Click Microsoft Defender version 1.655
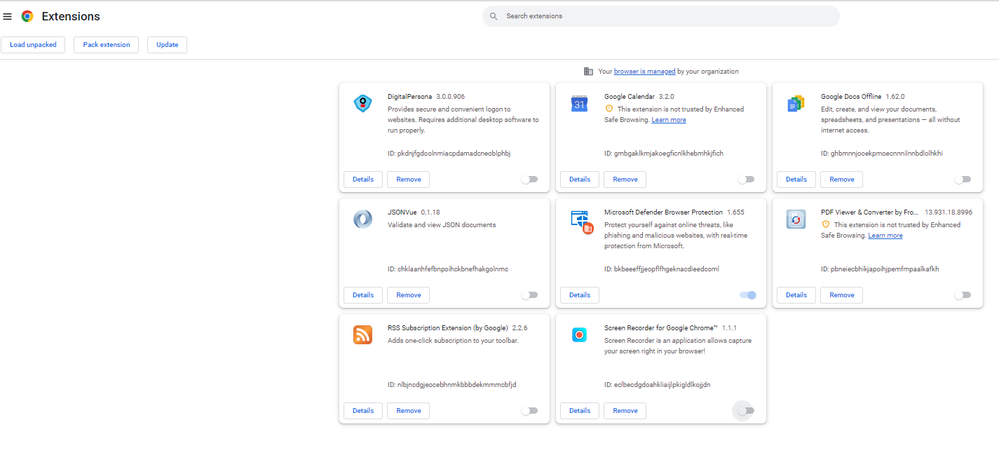The image size is (999, 453). point(736,212)
